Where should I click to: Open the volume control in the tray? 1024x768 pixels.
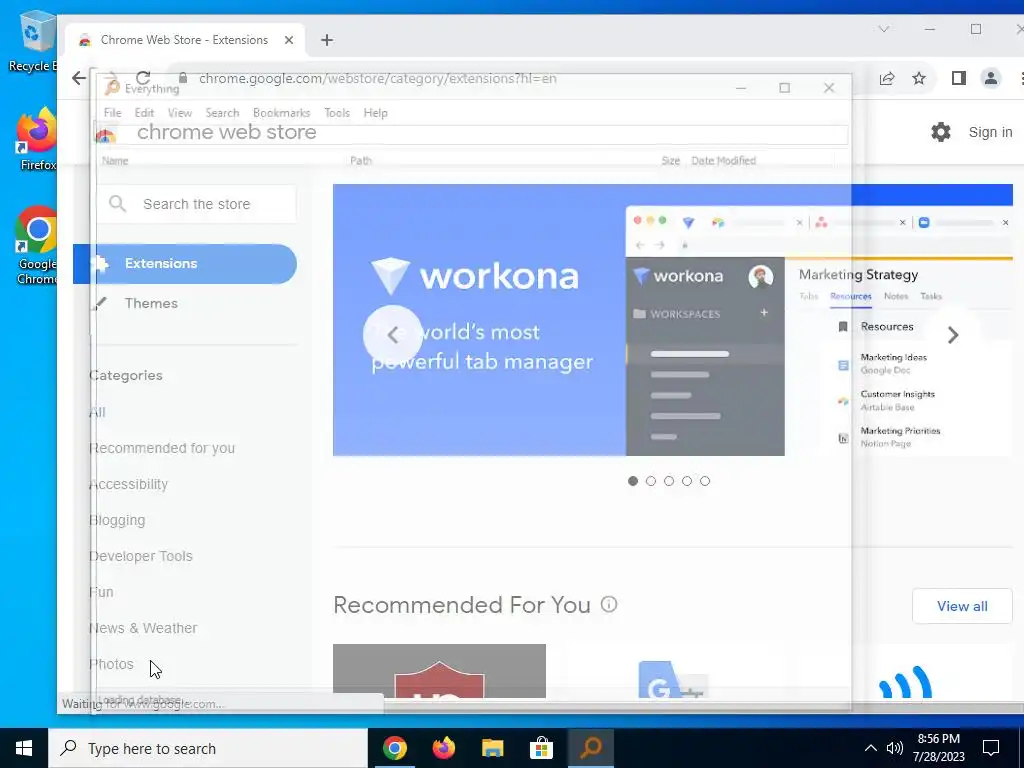pyautogui.click(x=894, y=748)
